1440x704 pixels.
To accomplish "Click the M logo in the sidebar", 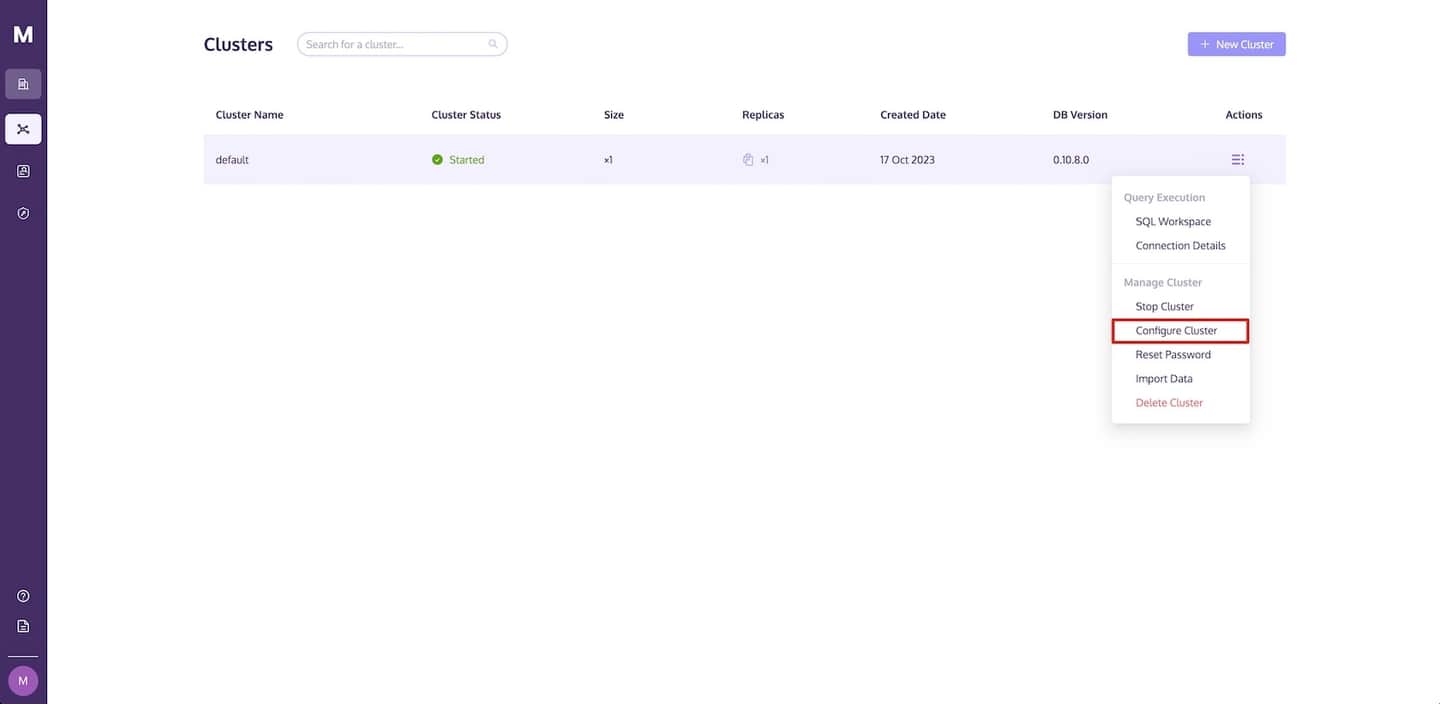I will click(x=23, y=35).
